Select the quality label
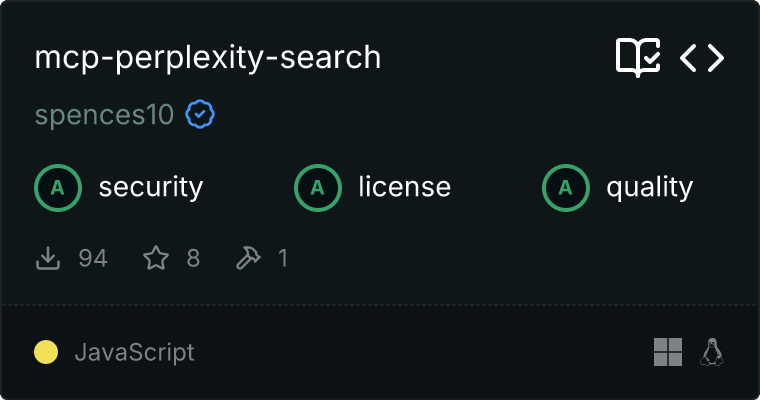The height and width of the screenshot is (400, 760). (649, 188)
